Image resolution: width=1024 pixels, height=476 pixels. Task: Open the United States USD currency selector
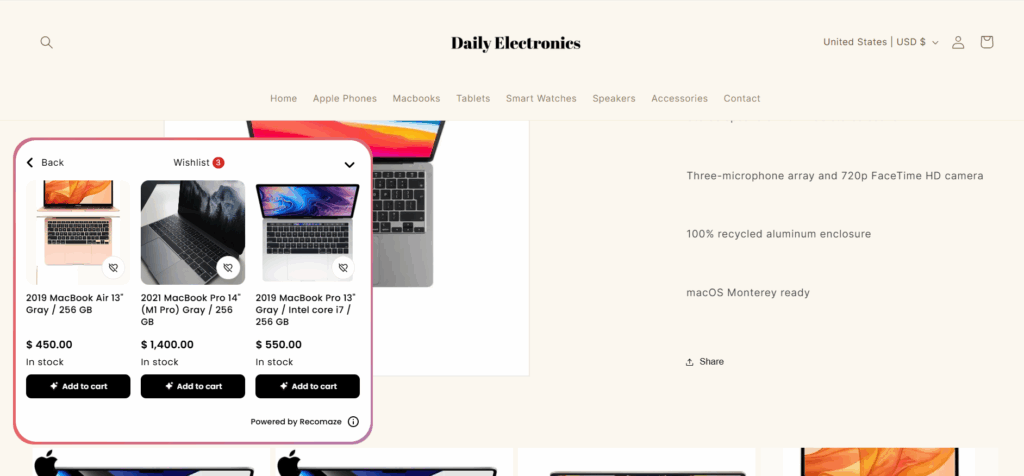(x=880, y=42)
